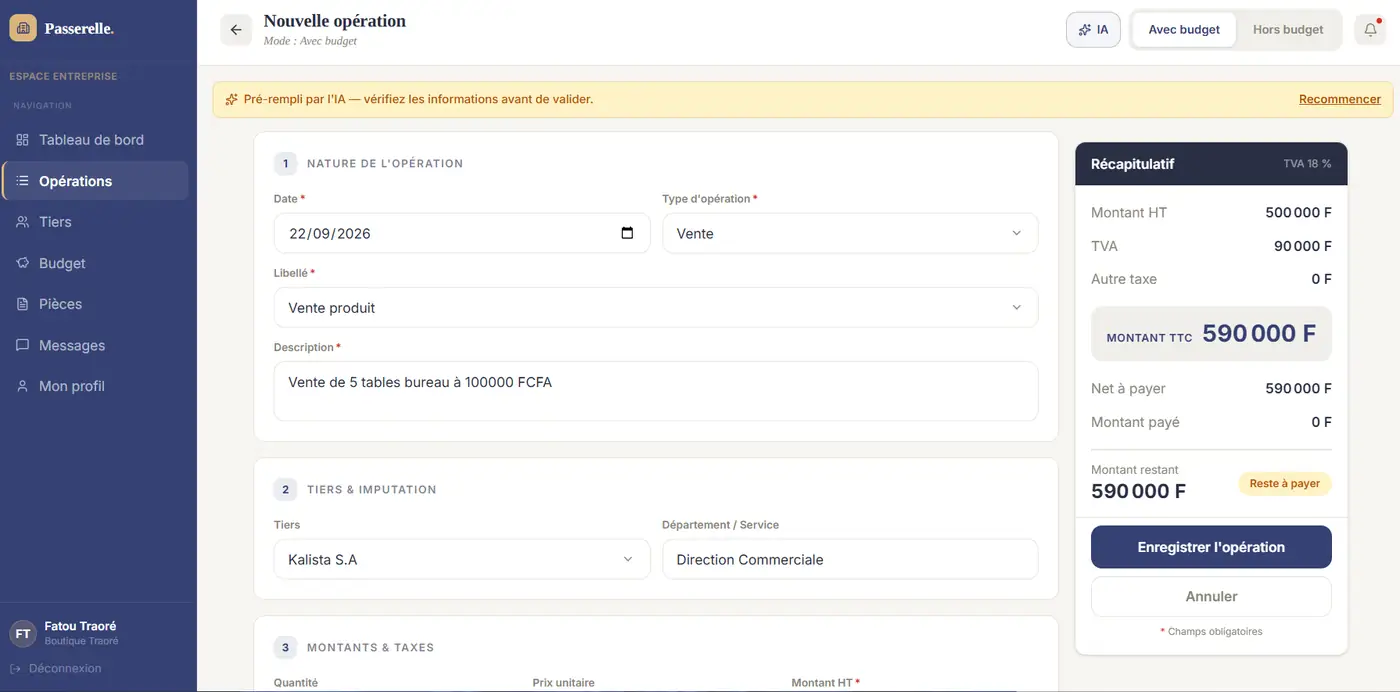Click the Montant restant 590 000 F value

(x=1138, y=491)
